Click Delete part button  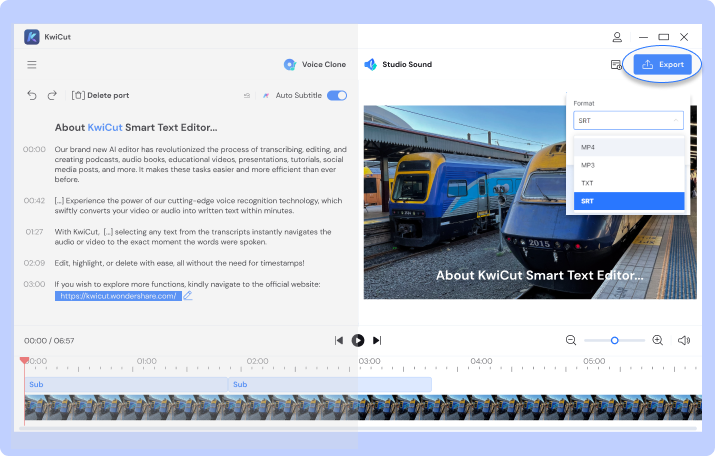click(x=100, y=95)
